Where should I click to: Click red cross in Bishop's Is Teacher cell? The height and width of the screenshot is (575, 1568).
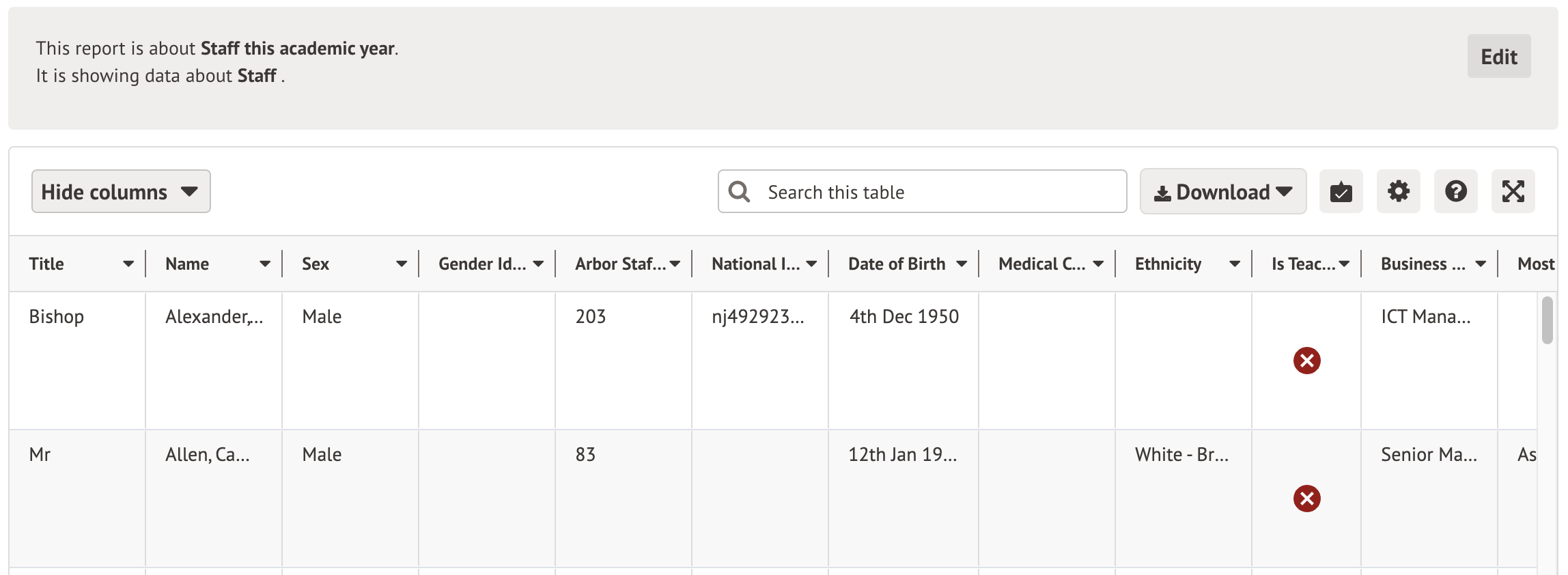(1306, 361)
